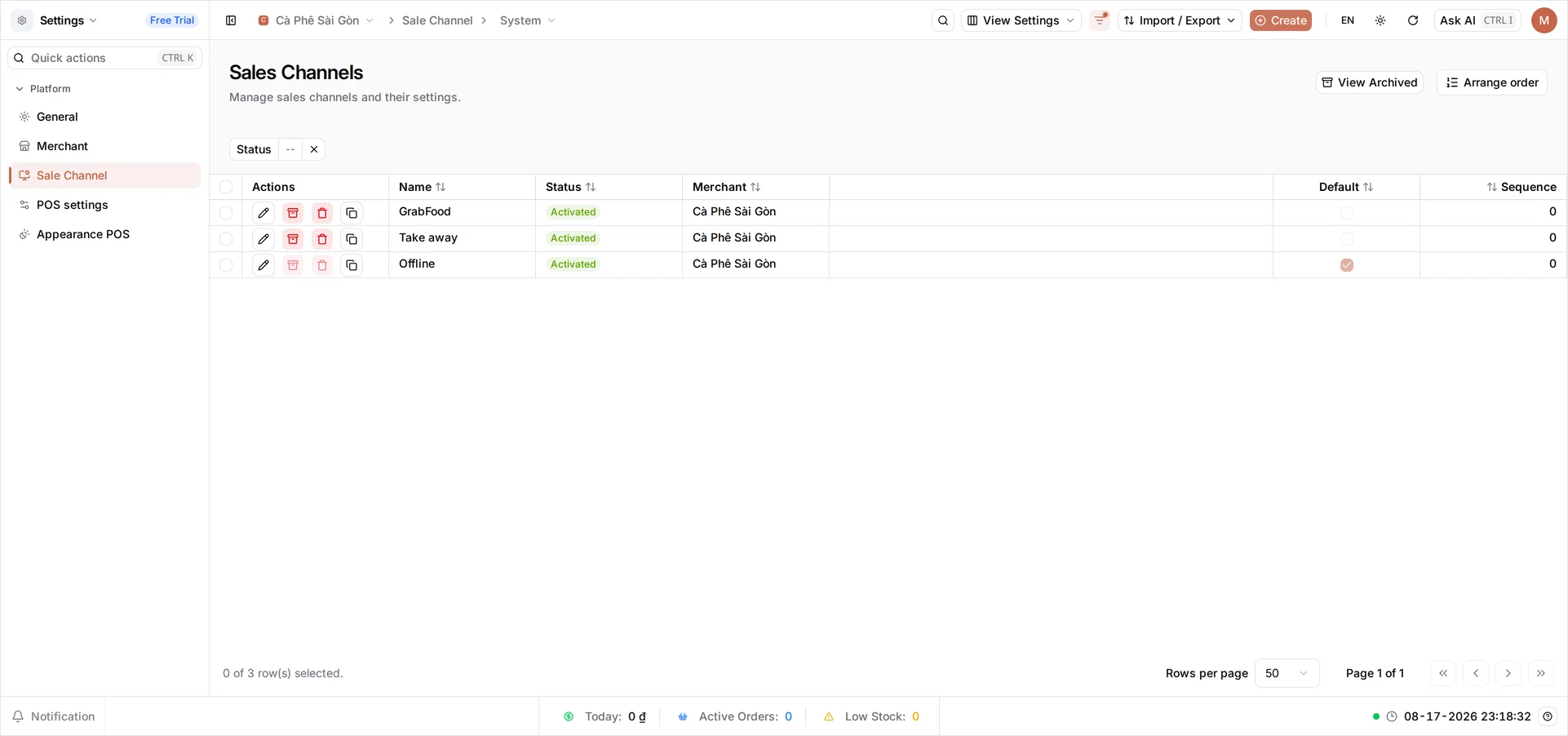Open Appearance POS in sidebar
1568x736 pixels.
pyautogui.click(x=104, y=234)
